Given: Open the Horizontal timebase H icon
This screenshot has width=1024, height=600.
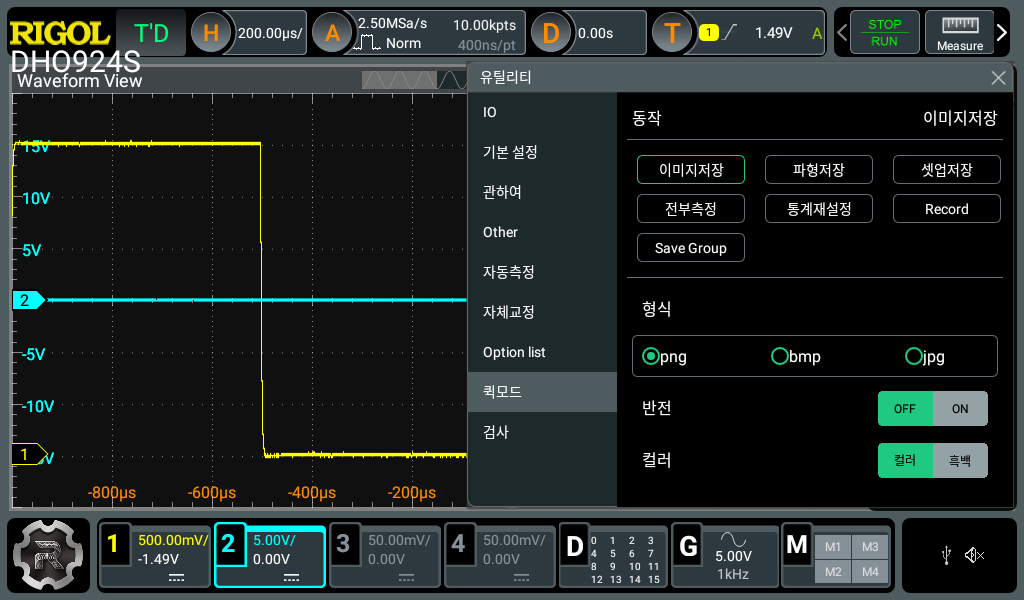Looking at the screenshot, I should [x=210, y=33].
